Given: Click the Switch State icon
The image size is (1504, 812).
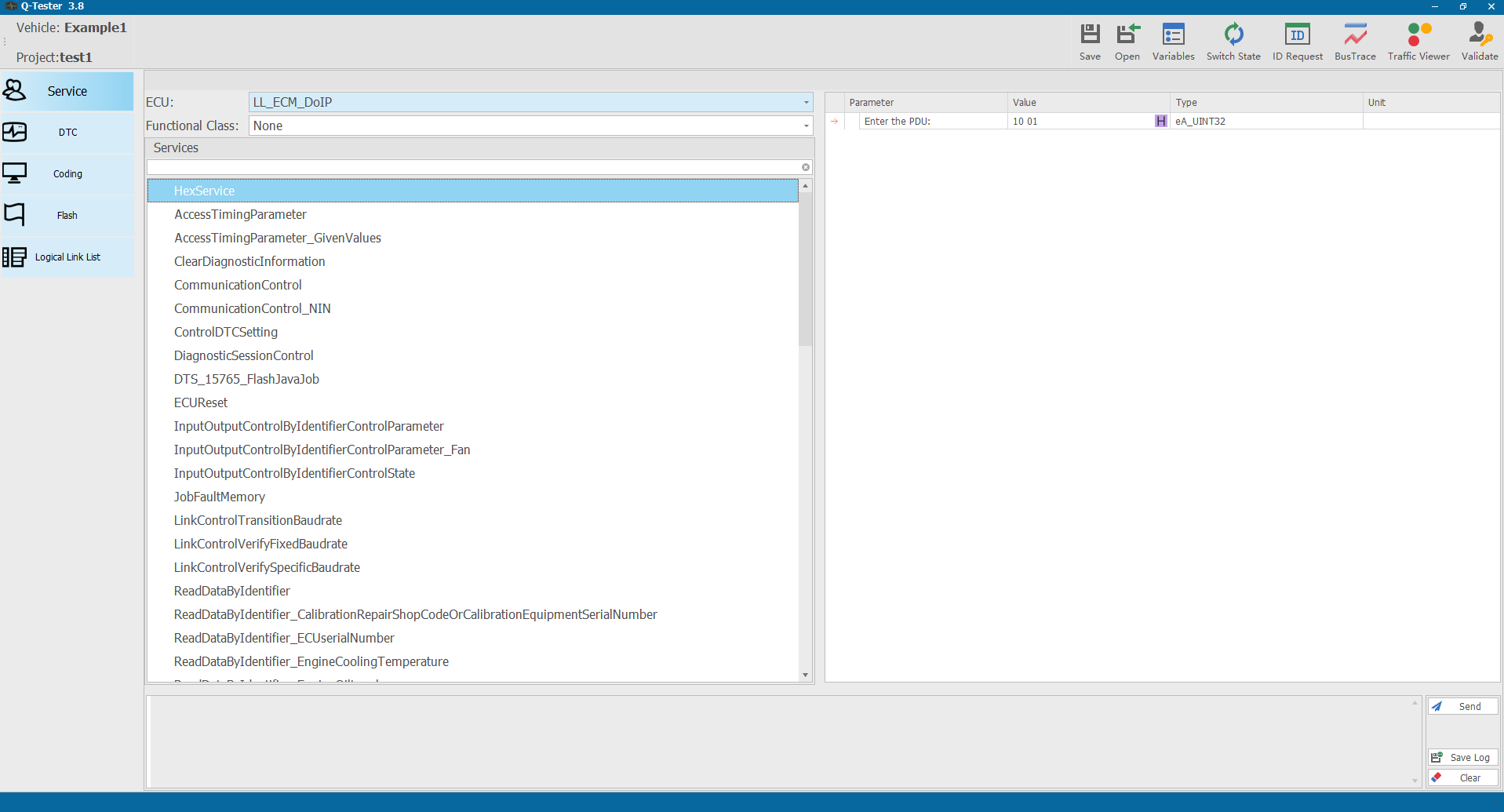Looking at the screenshot, I should click(x=1233, y=42).
